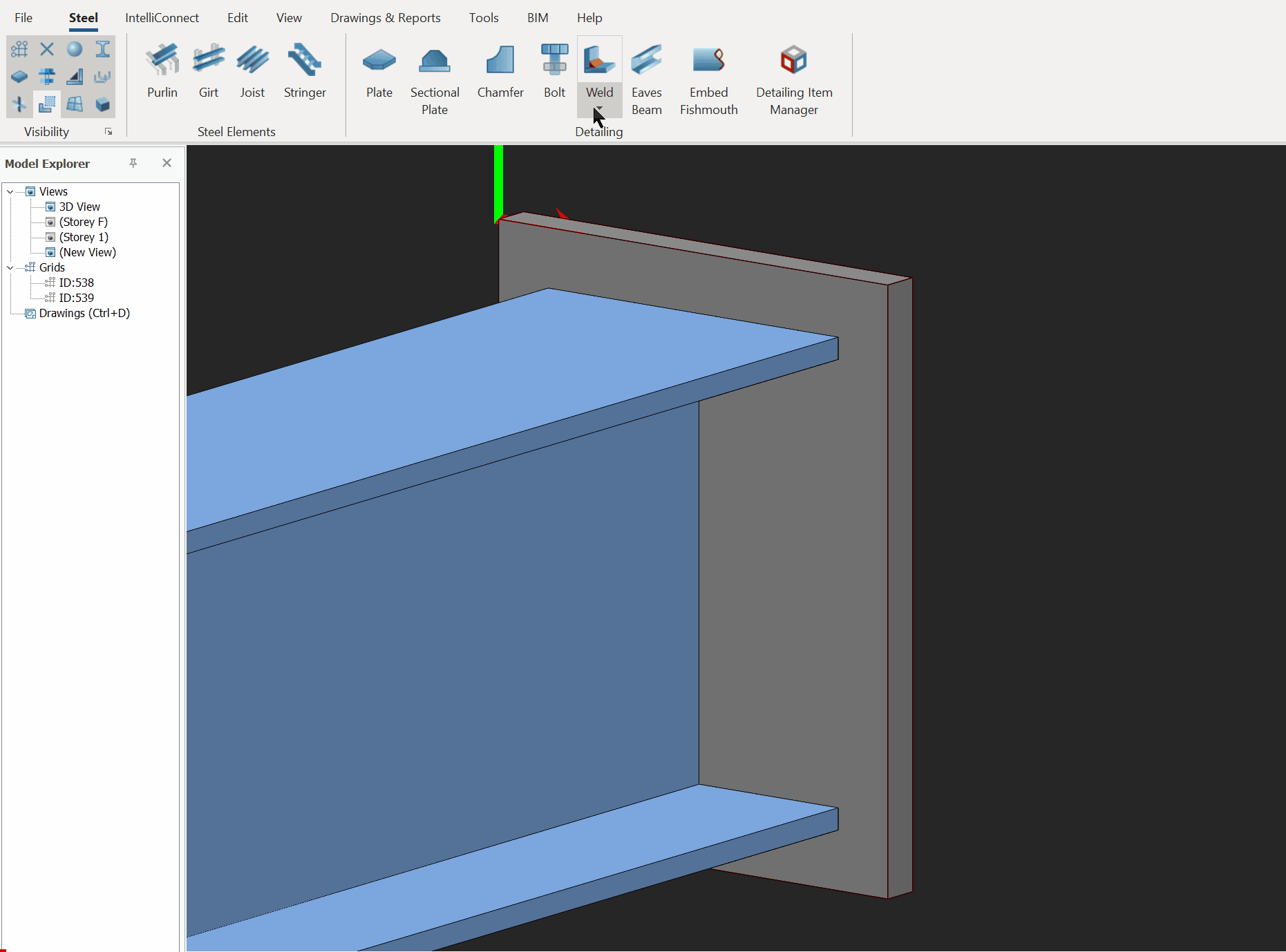
Task: Collapse the Grids tree node
Action: click(10, 268)
